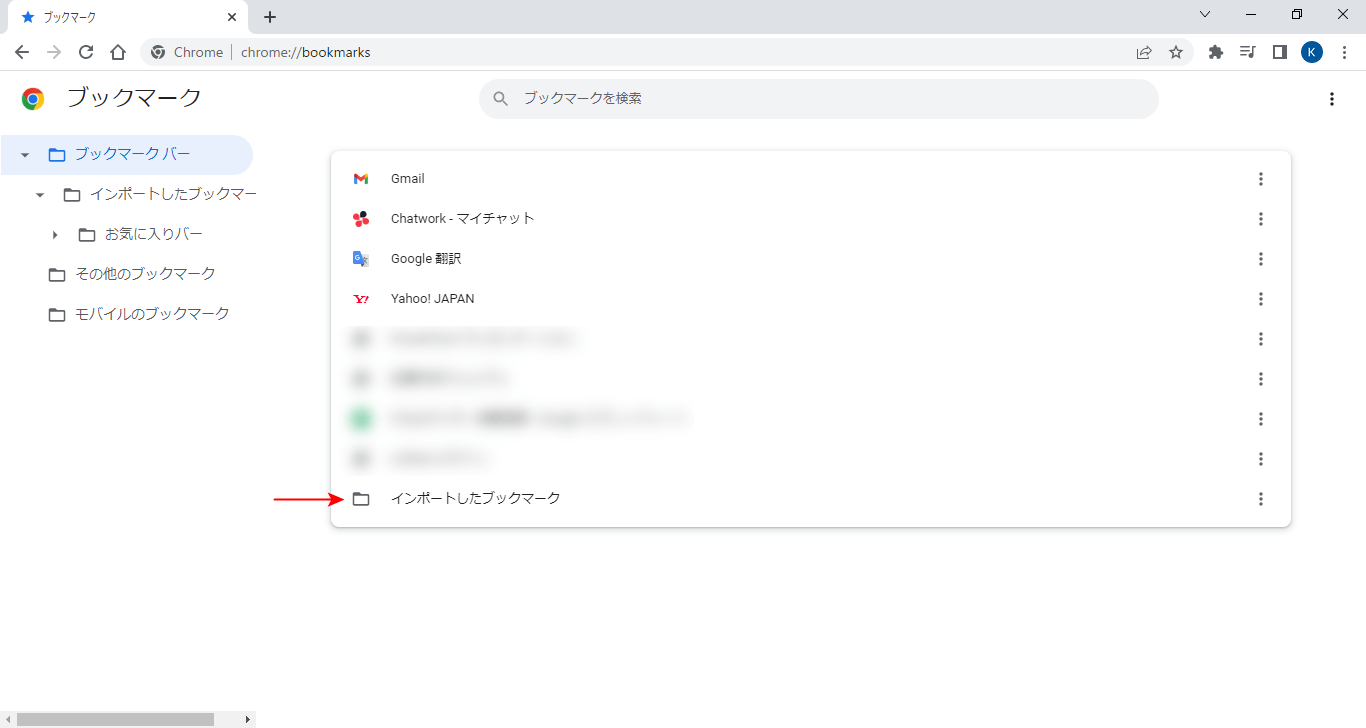
Task: Click the ブックマークを検索 search field
Action: coord(818,99)
